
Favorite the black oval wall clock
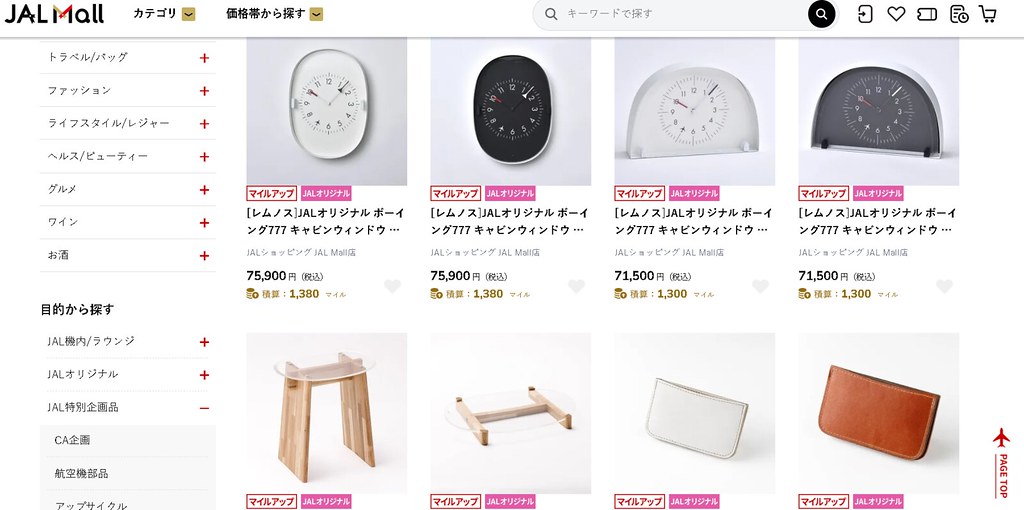(x=576, y=286)
